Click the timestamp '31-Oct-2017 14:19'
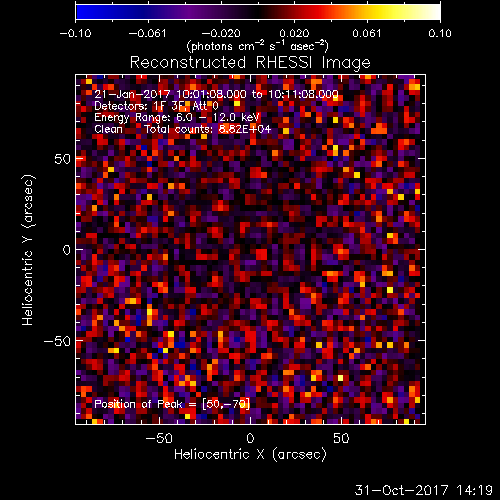This screenshot has height=500, width=500. [x=423, y=490]
